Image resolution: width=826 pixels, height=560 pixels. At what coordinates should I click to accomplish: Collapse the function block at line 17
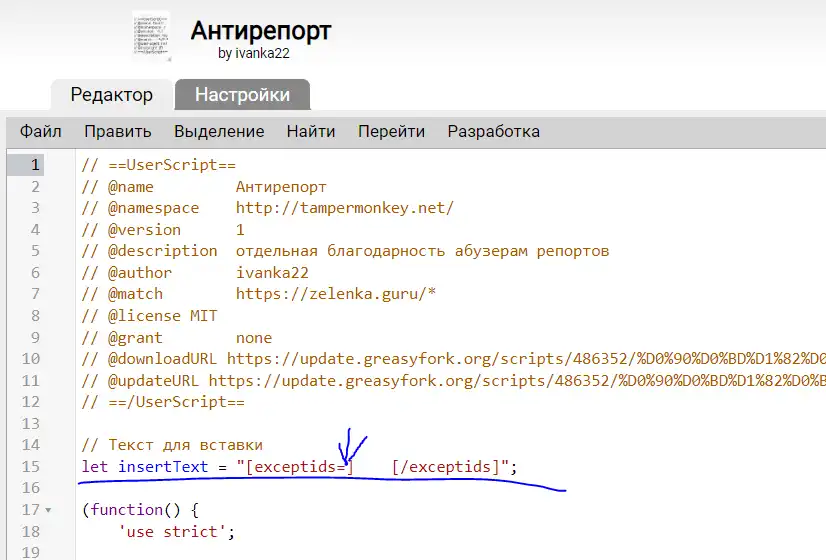point(48,510)
